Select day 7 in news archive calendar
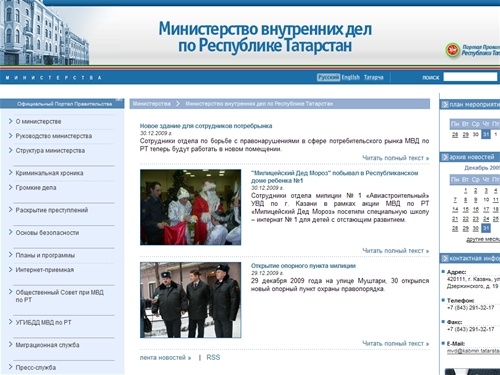This screenshot has width=500, height=375. click(x=455, y=200)
